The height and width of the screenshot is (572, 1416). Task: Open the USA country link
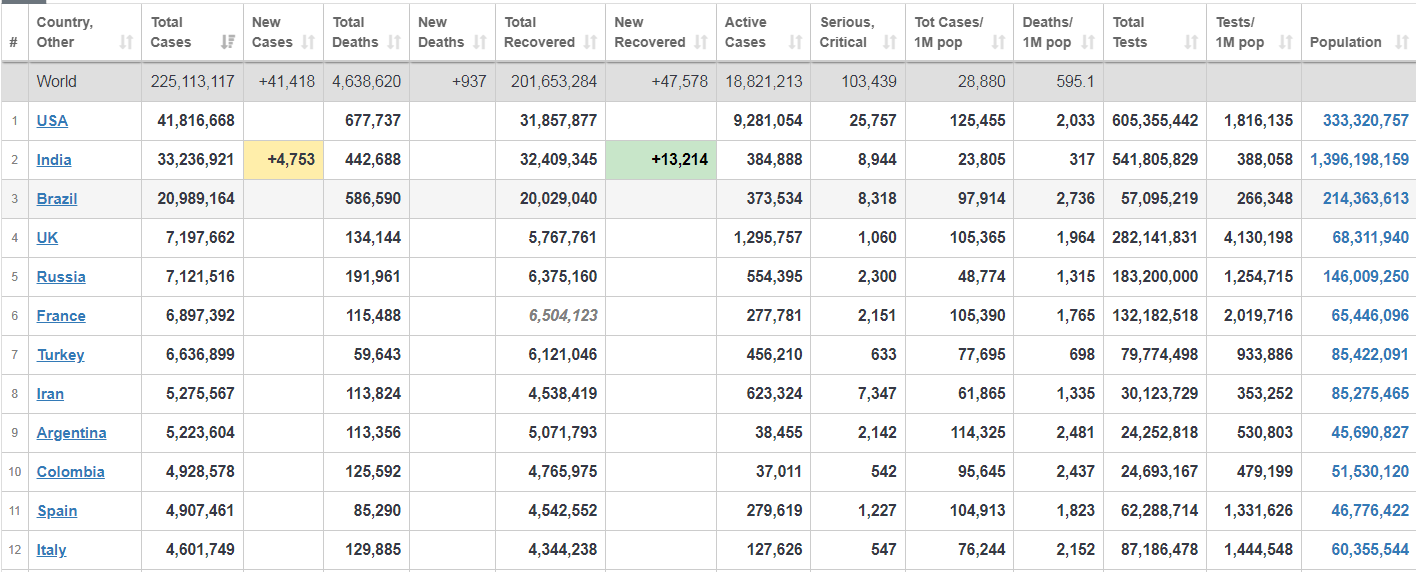tap(52, 120)
